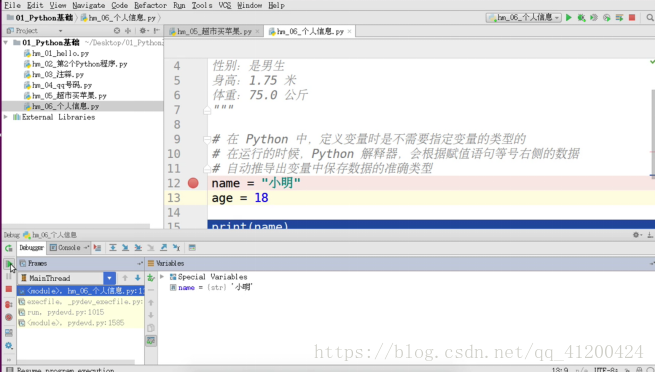Start debugging with the bug icon in top toolbar

pos(581,18)
